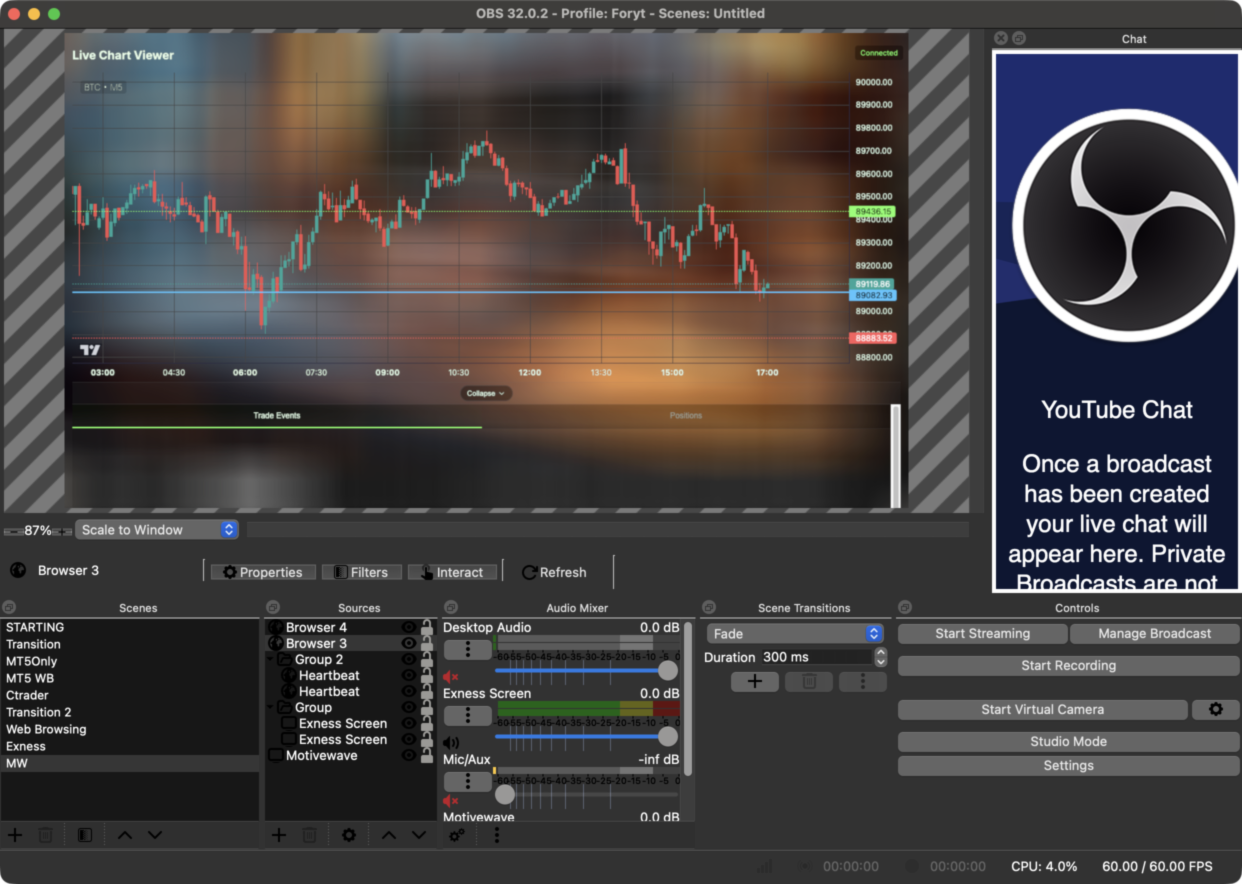Hide Browser 3 source using eye icon
The height and width of the screenshot is (884, 1242).
click(408, 643)
